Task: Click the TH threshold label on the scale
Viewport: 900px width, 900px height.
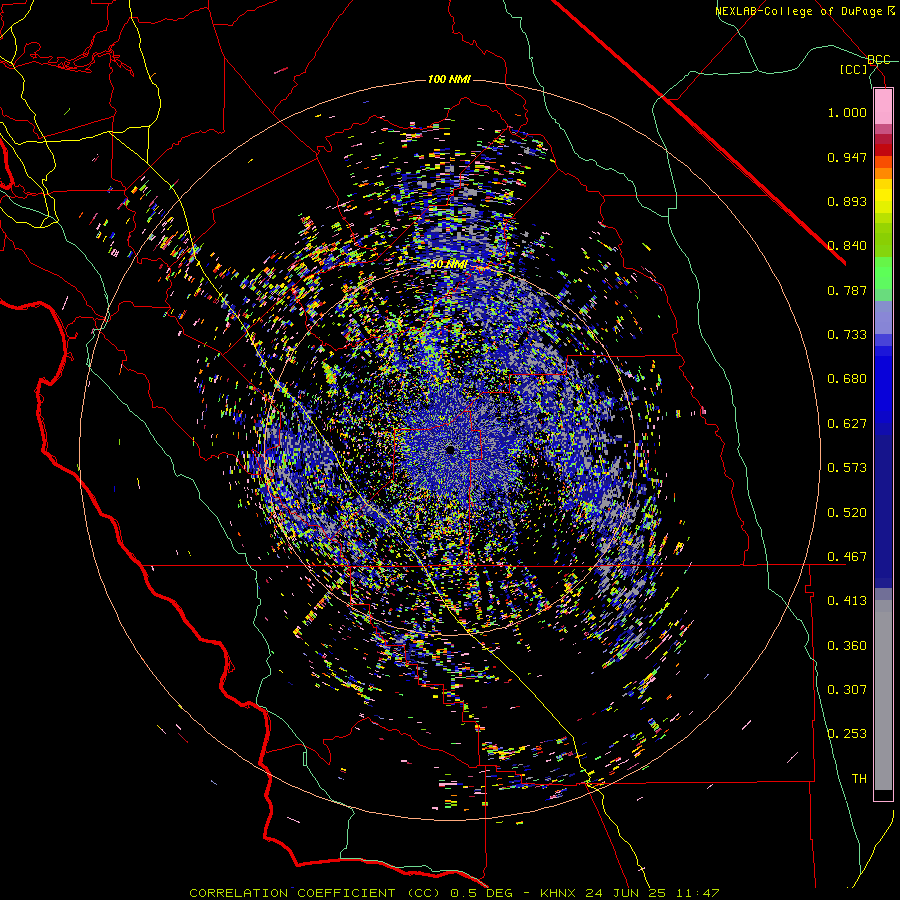Action: coord(859,779)
